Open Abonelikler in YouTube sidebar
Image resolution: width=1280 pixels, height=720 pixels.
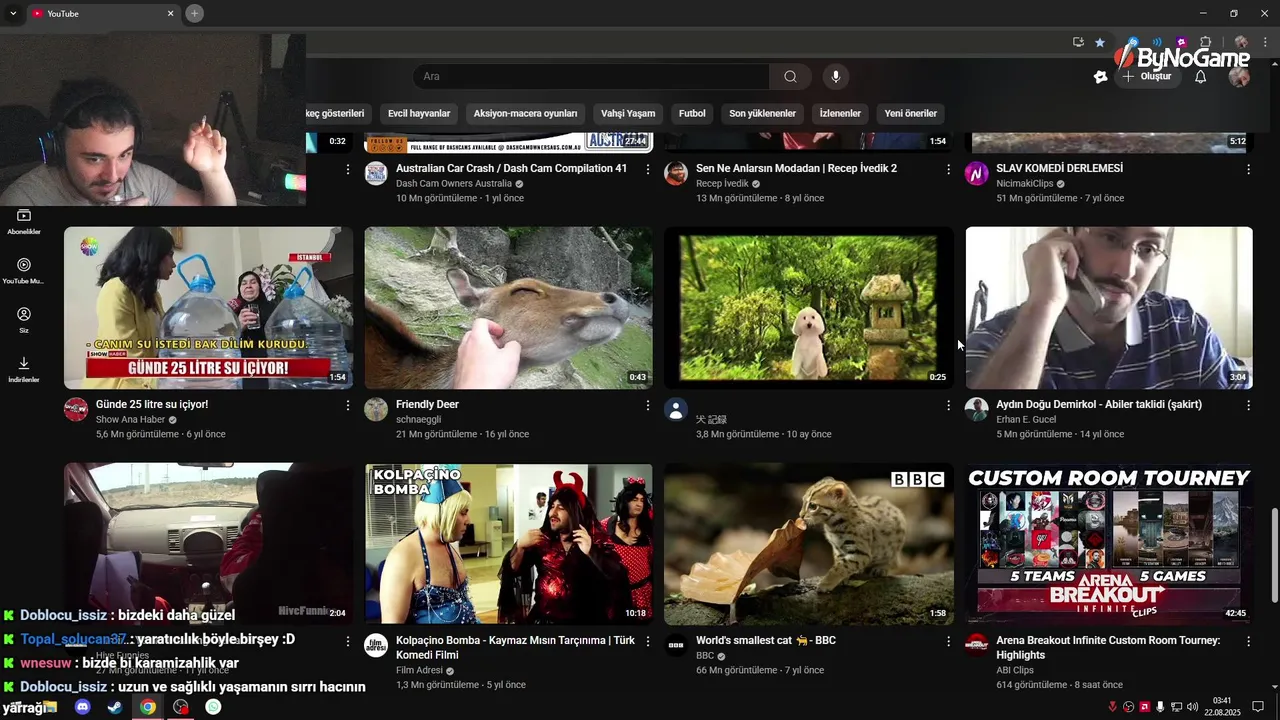coord(24,222)
